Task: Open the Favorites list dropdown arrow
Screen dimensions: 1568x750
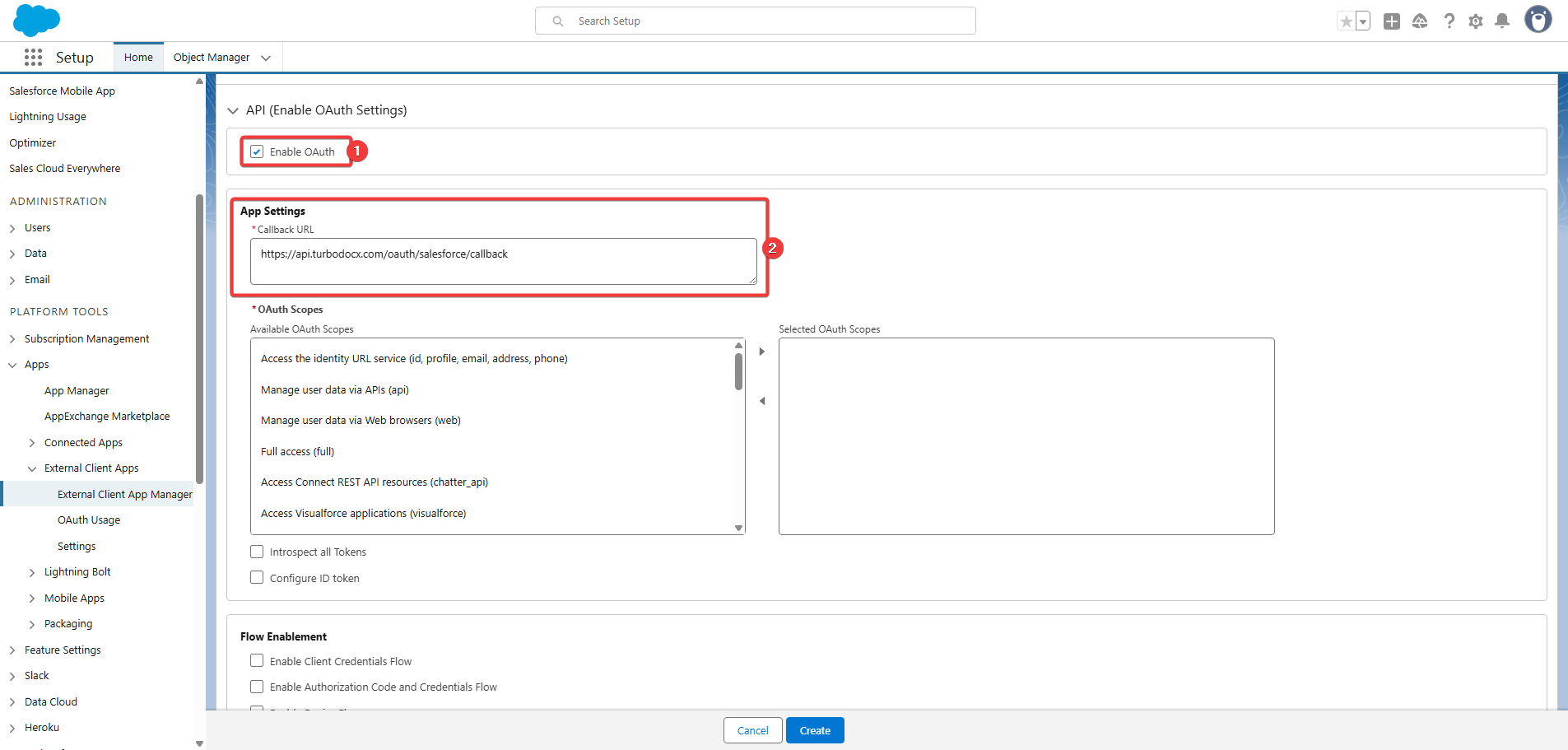Action: [1363, 21]
